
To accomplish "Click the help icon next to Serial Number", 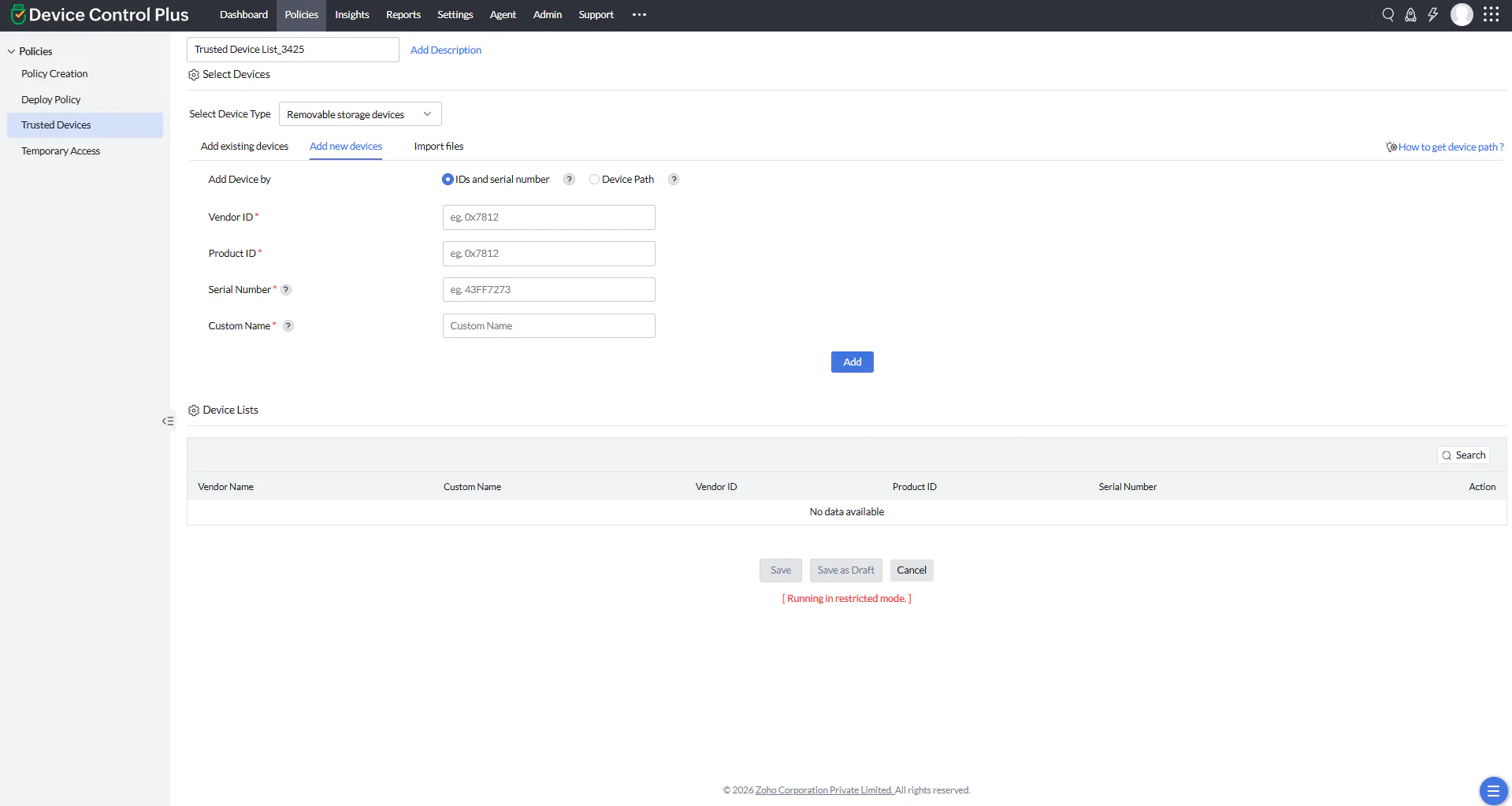I will 286,290.
